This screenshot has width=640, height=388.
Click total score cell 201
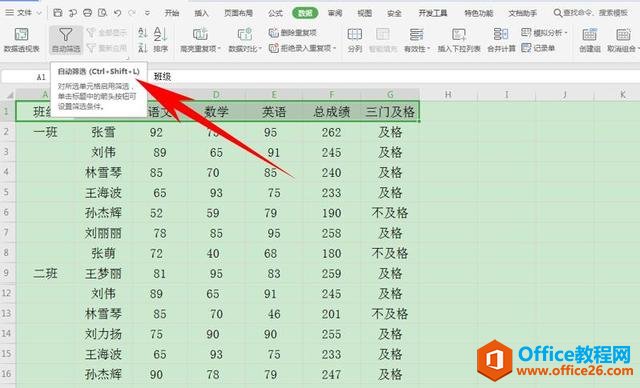tap(331, 313)
